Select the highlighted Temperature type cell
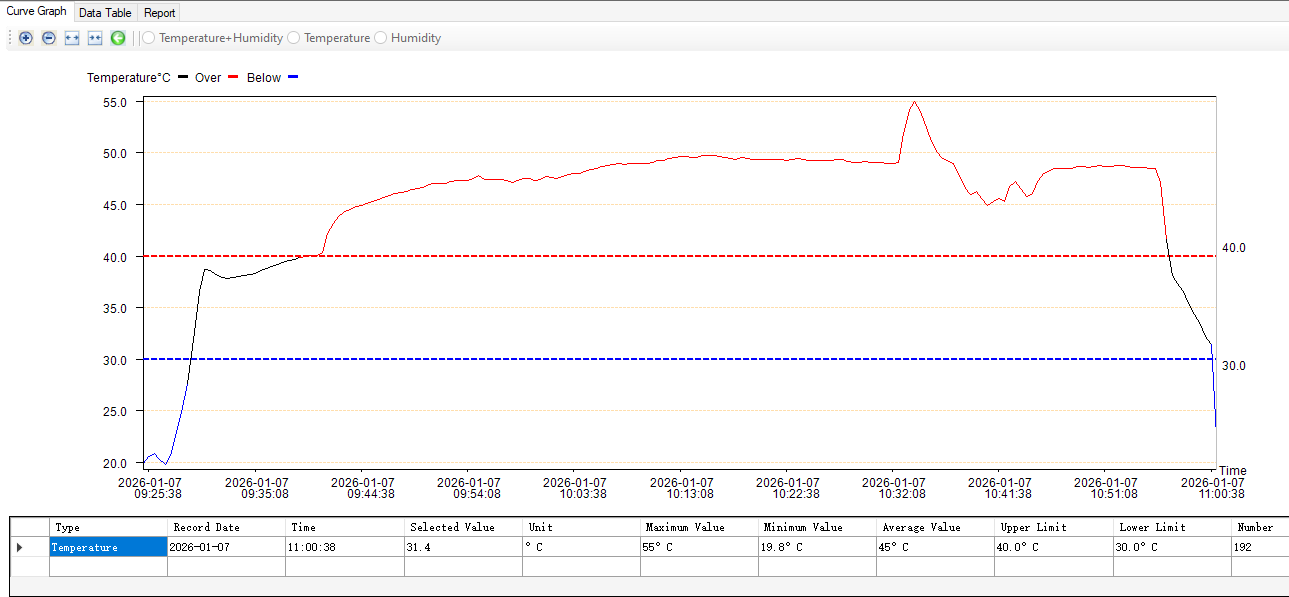This screenshot has height=597, width=1289. [x=108, y=547]
